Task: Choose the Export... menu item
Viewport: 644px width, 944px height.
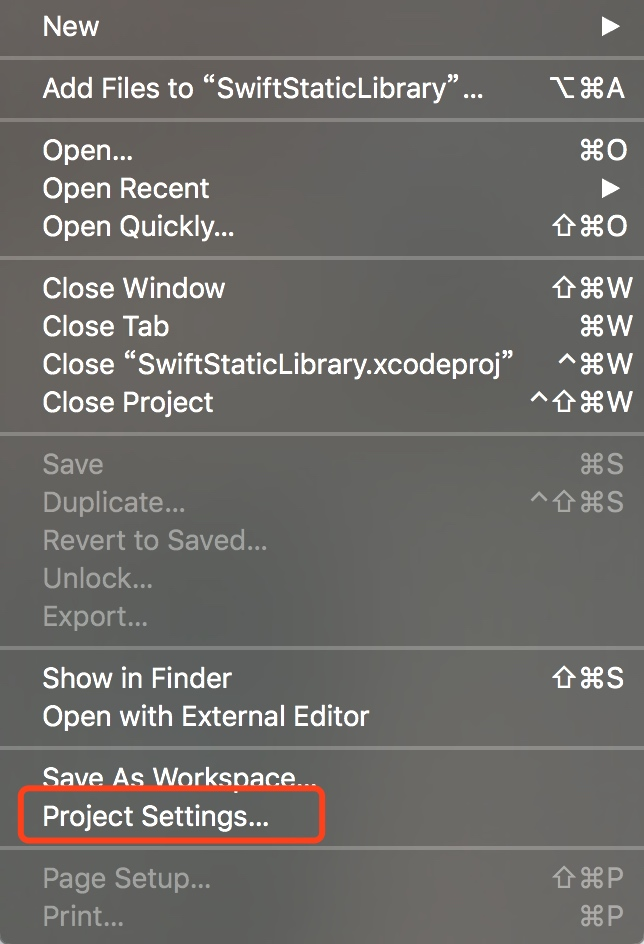Action: coord(95,616)
